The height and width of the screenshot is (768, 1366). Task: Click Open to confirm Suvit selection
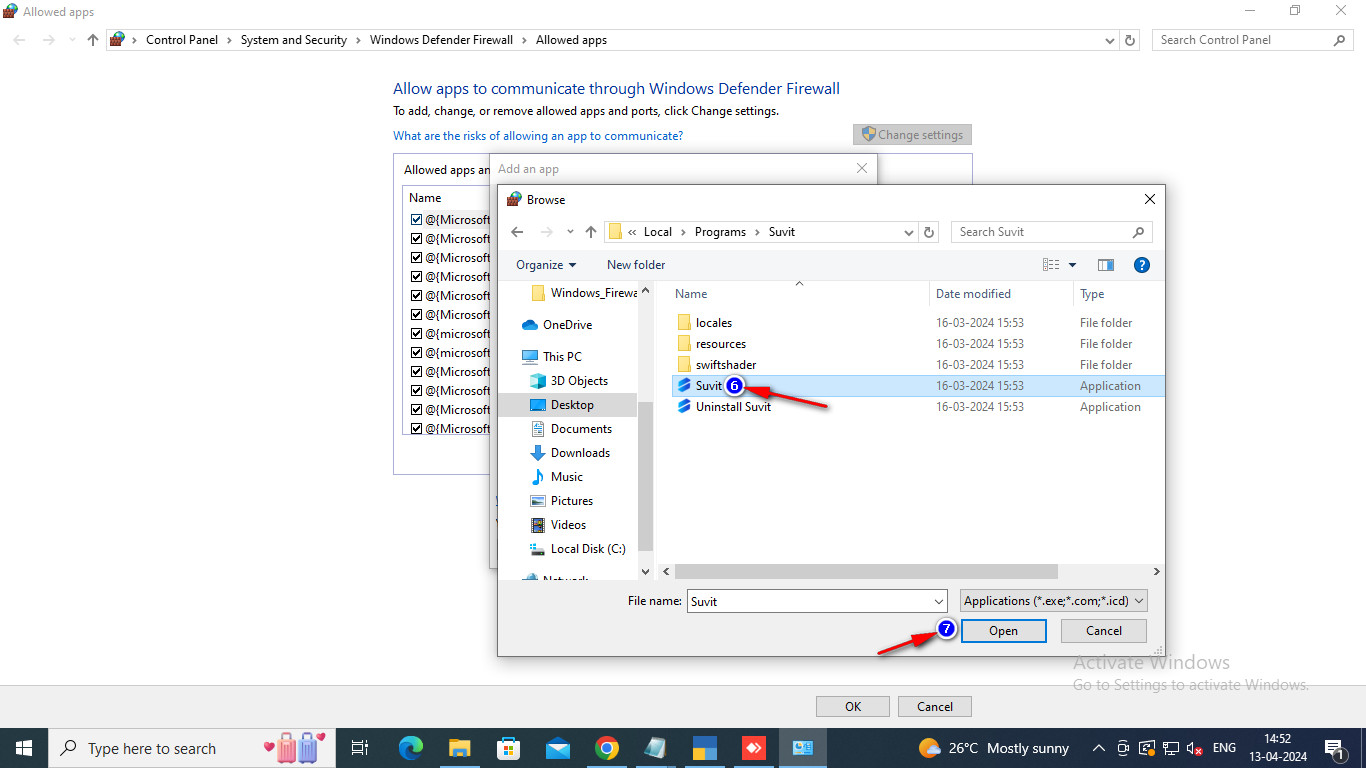(1003, 631)
